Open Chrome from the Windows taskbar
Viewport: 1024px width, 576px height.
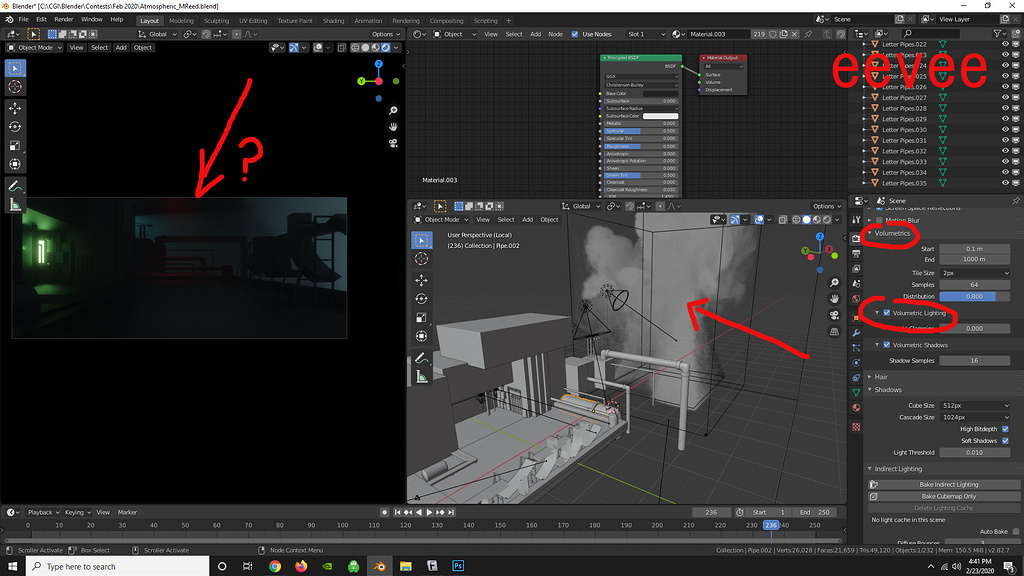(275, 566)
